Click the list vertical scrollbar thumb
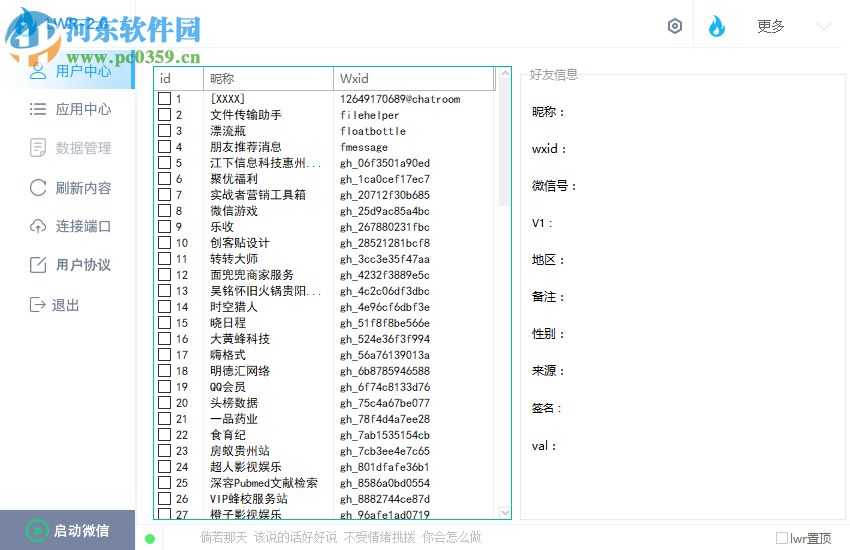Screen dimensions: 850x550 coord(505,143)
